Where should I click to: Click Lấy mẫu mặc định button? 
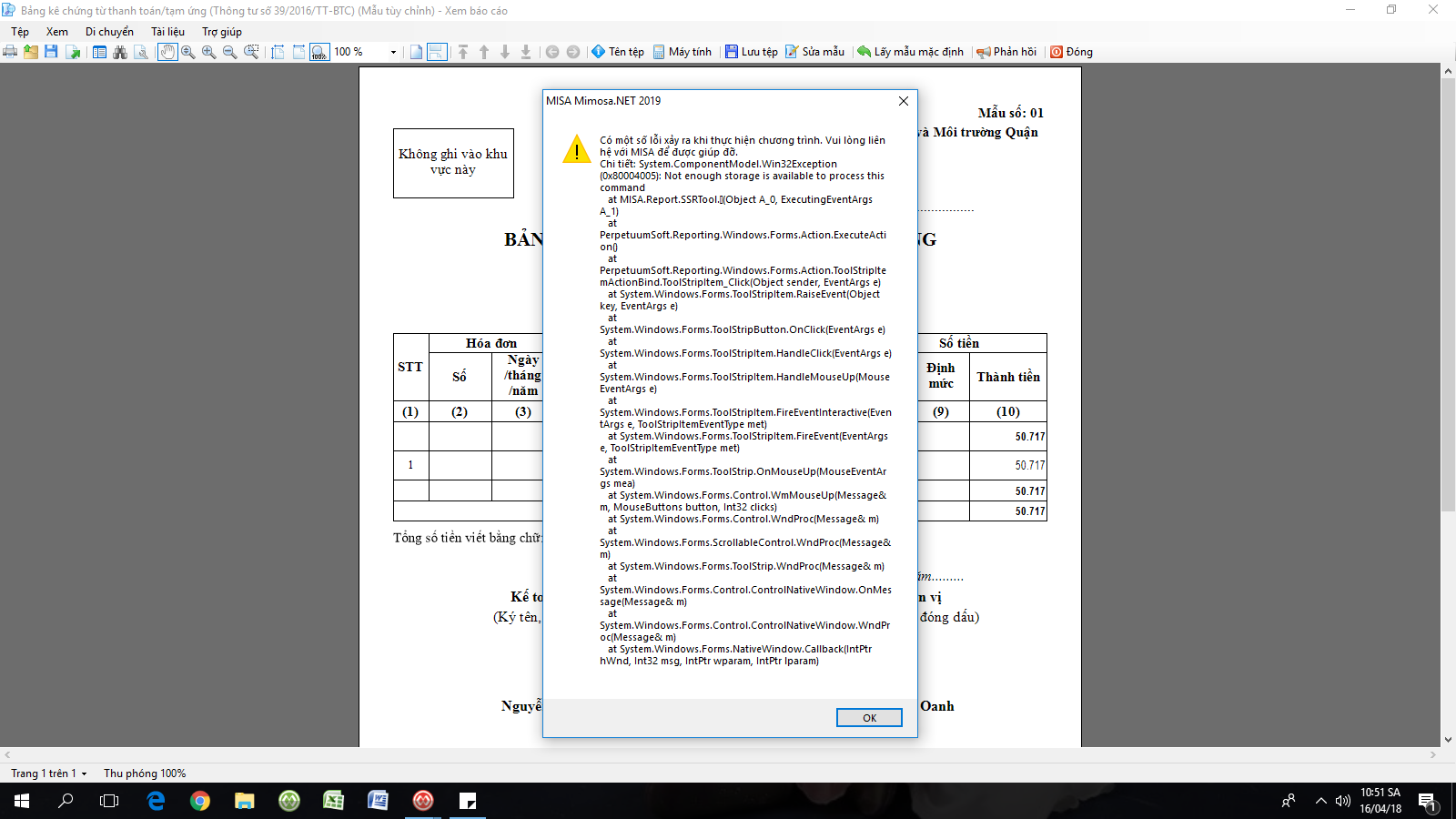(x=910, y=52)
